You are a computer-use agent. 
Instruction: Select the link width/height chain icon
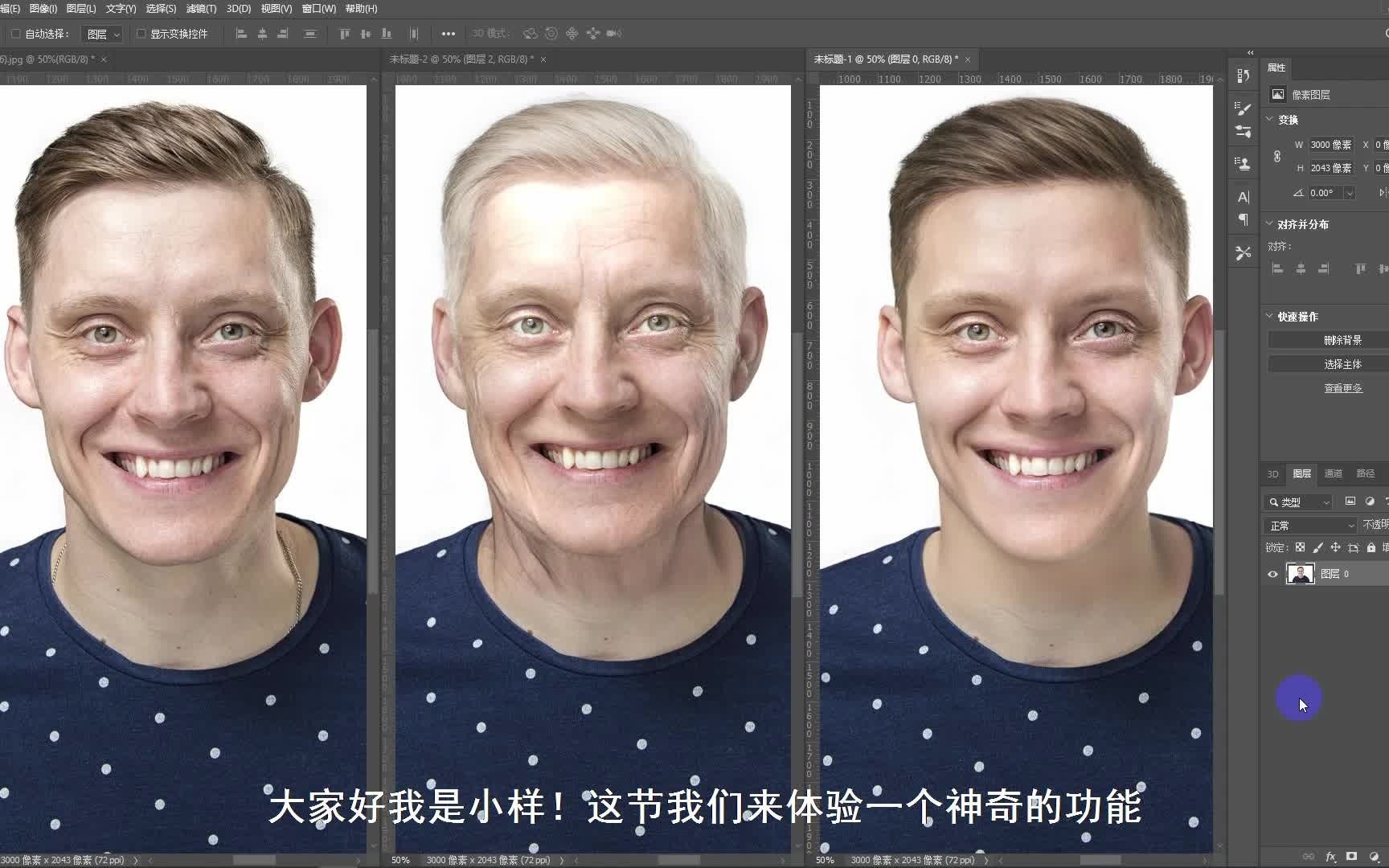pos(1277,154)
